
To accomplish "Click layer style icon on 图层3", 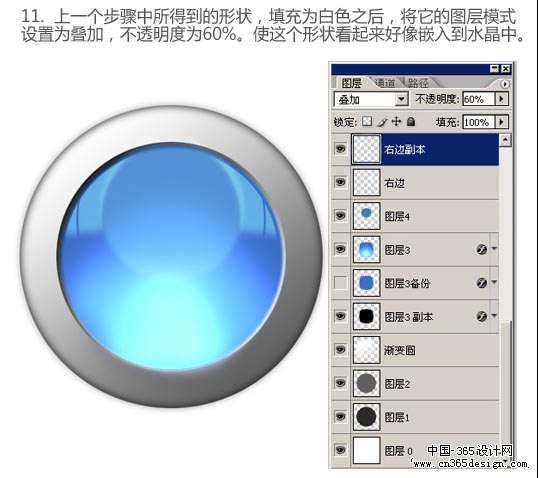I will (482, 249).
